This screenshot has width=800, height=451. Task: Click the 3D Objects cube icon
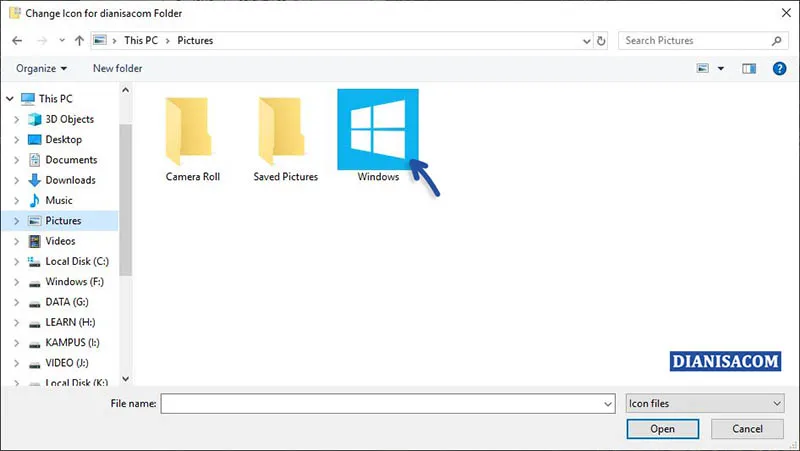coord(34,119)
